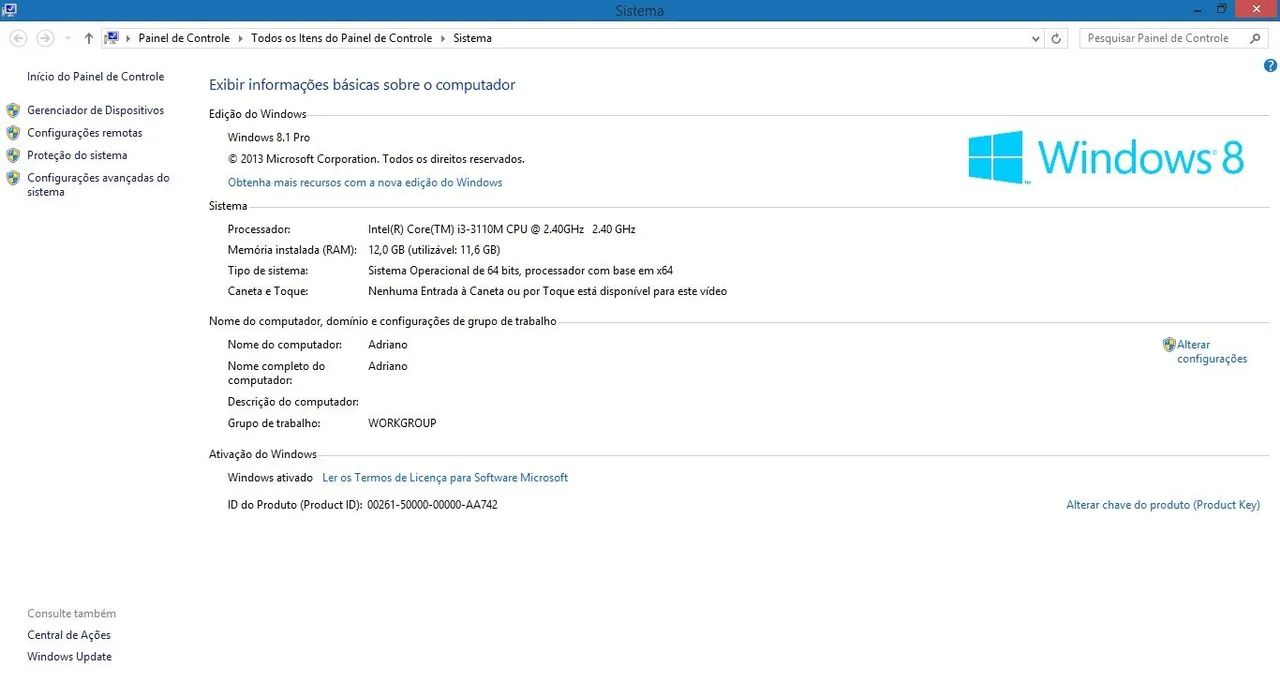The width and height of the screenshot is (1280, 679).
Task: Open Ler os Termos de Licença para Software Microsoft
Action: tap(444, 477)
